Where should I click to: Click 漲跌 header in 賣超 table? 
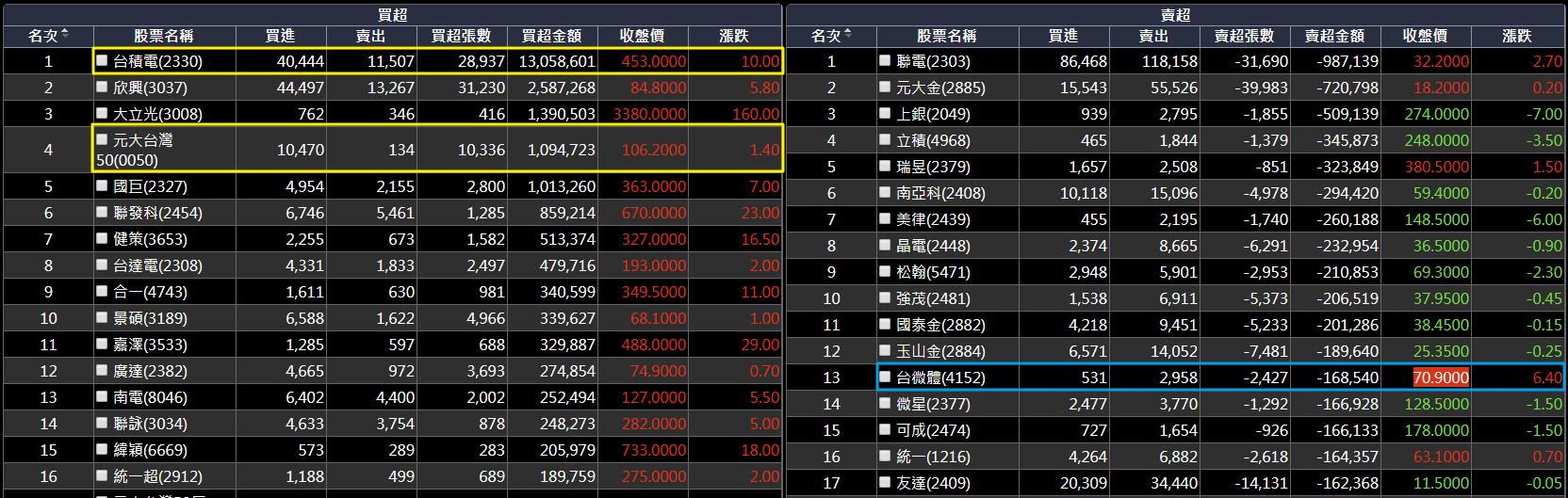pos(1517,36)
